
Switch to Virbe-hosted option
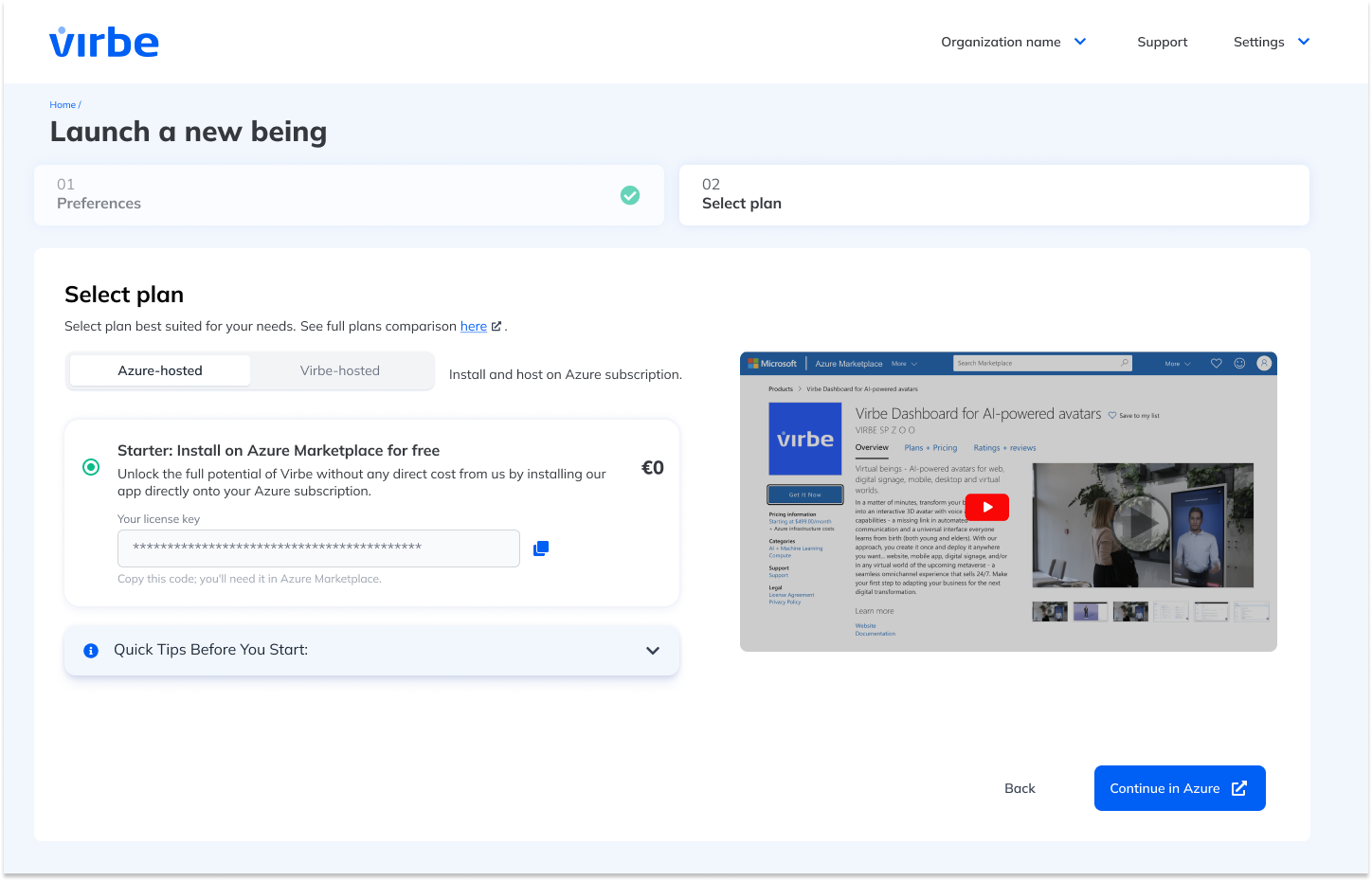coord(340,370)
